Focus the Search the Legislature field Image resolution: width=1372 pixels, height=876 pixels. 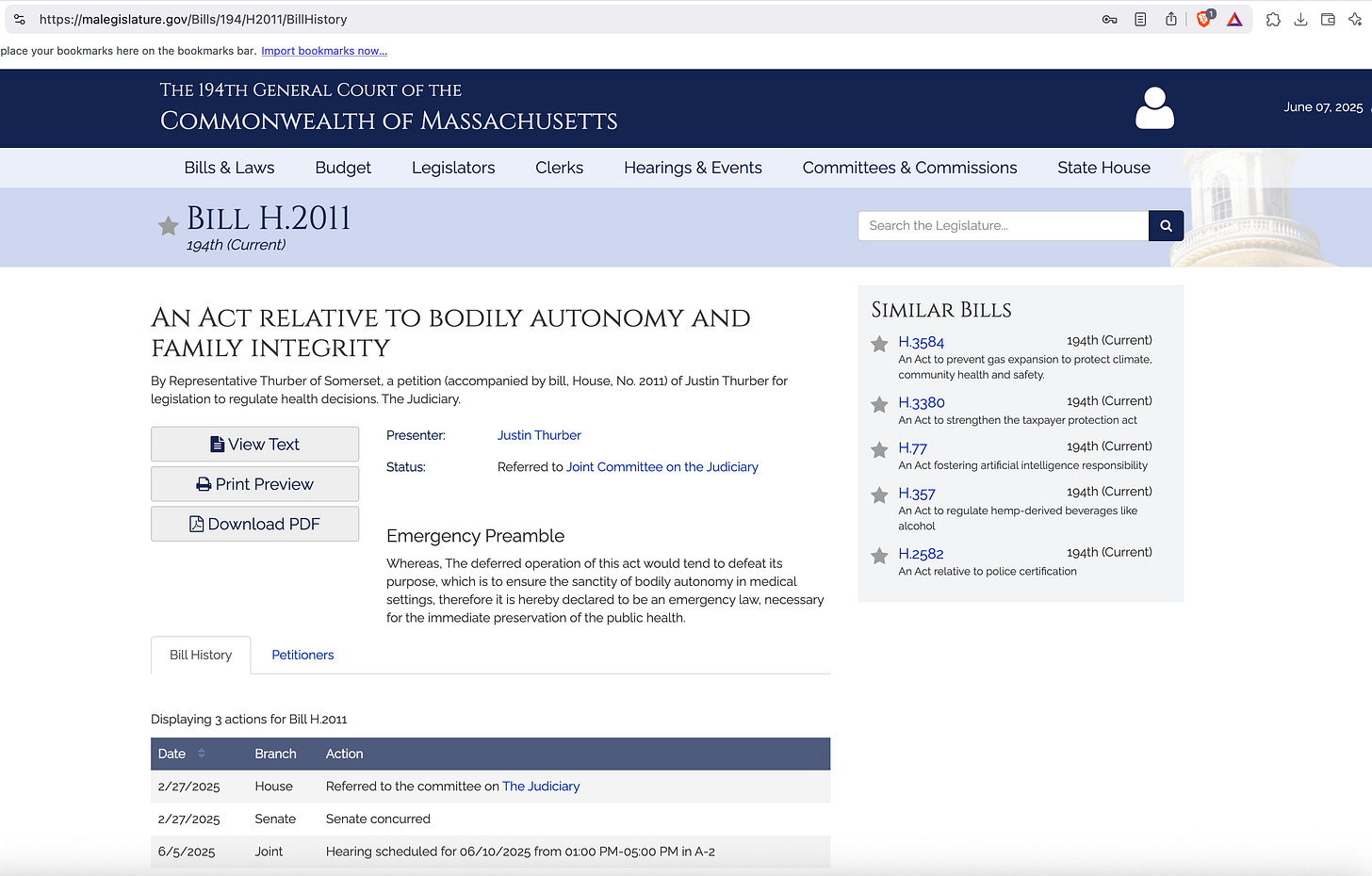pos(1003,226)
